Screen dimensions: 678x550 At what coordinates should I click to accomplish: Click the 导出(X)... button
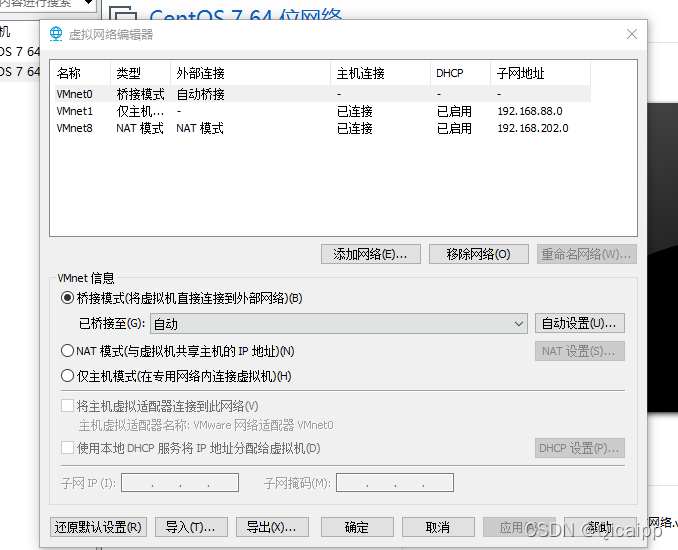point(272,527)
